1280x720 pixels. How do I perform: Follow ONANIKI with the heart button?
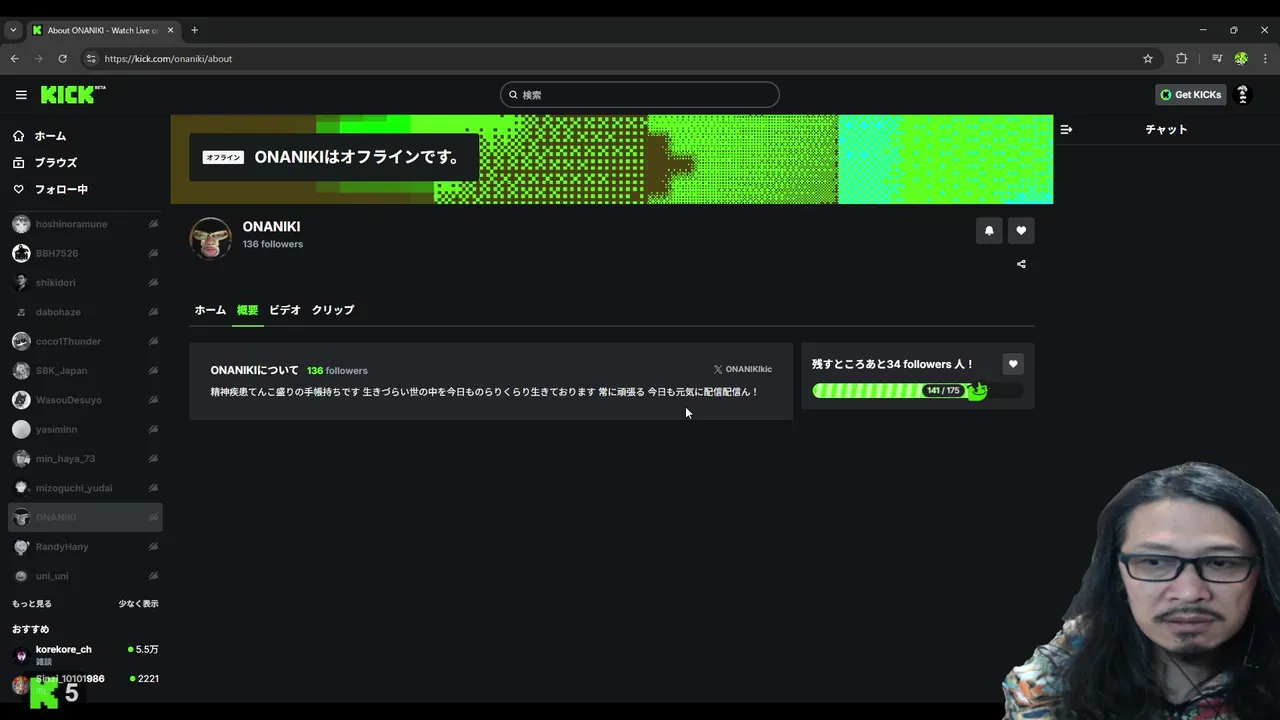(1021, 231)
